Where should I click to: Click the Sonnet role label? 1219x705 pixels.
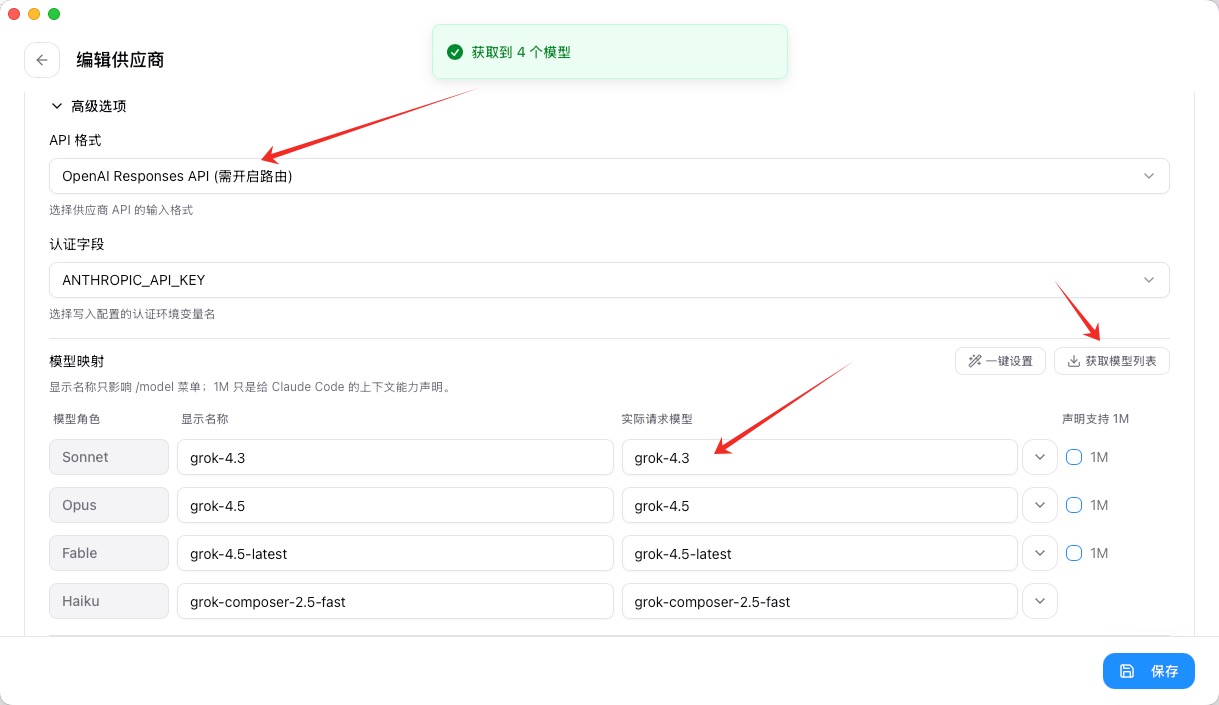pyautogui.click(x=109, y=457)
